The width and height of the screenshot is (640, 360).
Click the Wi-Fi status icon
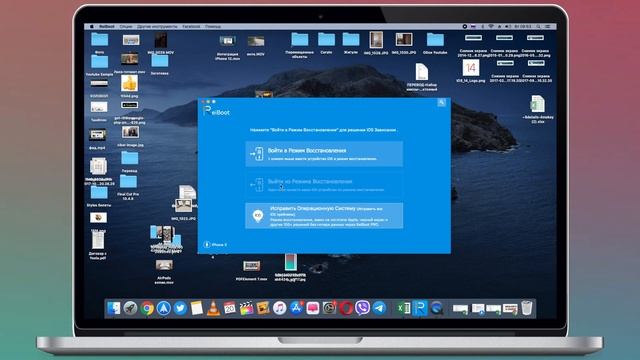[x=491, y=27]
